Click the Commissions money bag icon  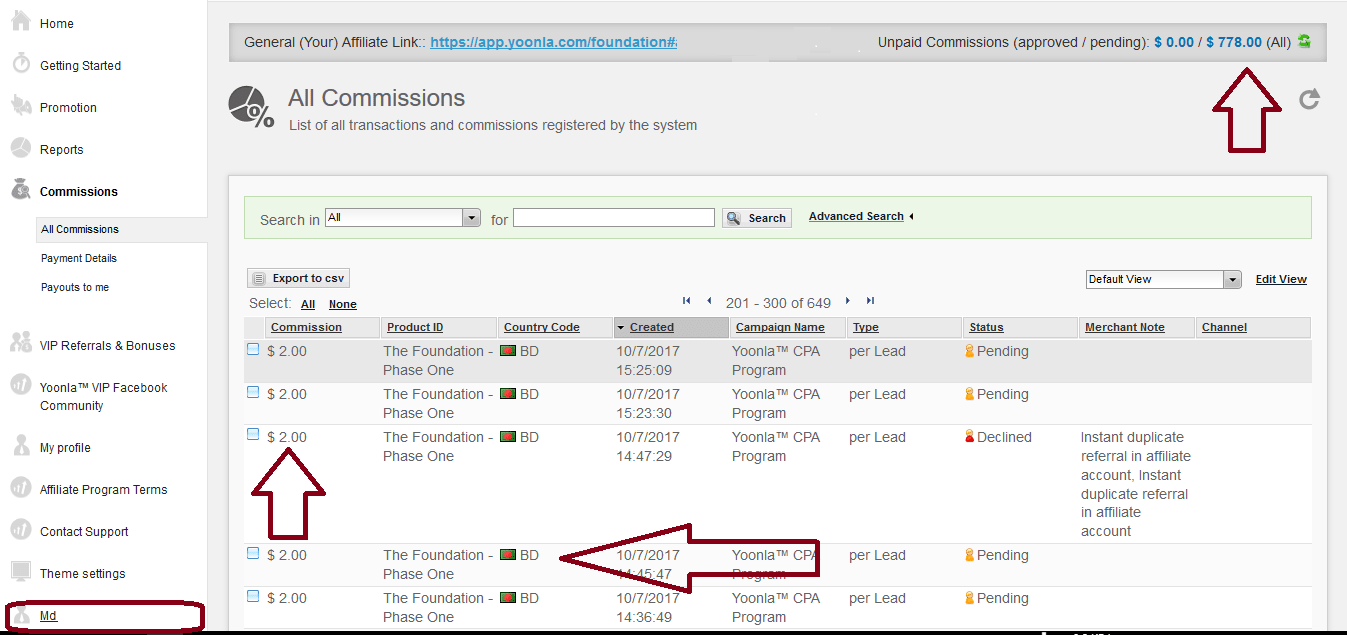20,189
